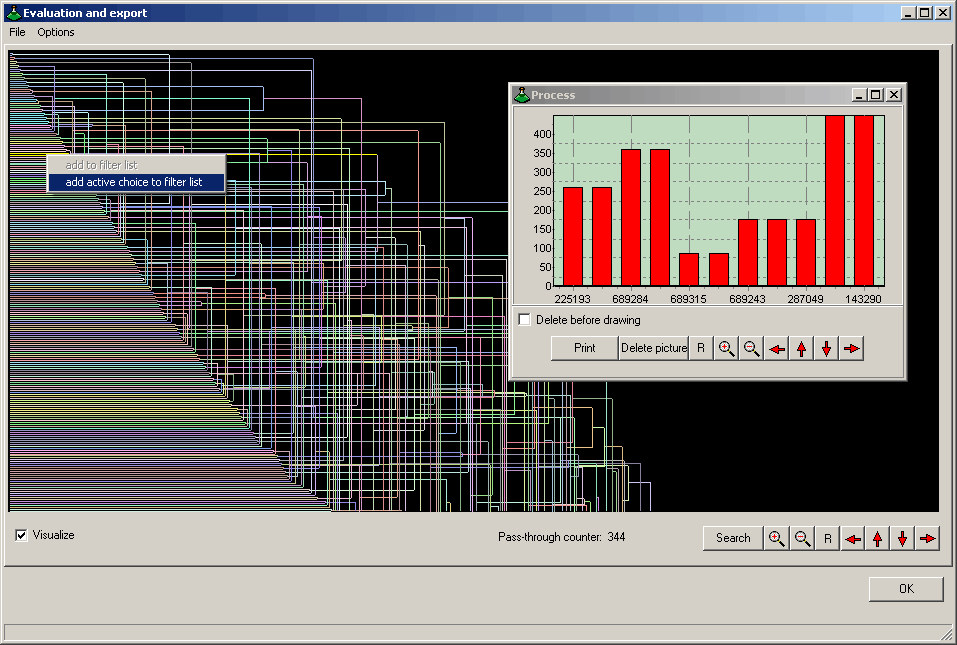The width and height of the screenshot is (957, 645).
Task: Click chart axis label 689315
Action: click(688, 299)
